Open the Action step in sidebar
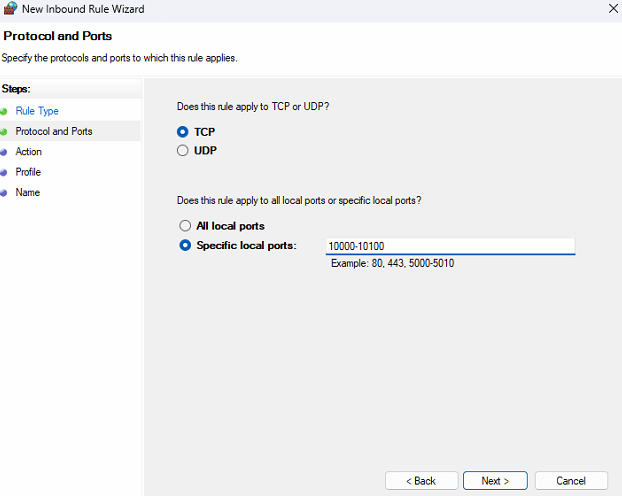The width and height of the screenshot is (622, 496). point(29,152)
